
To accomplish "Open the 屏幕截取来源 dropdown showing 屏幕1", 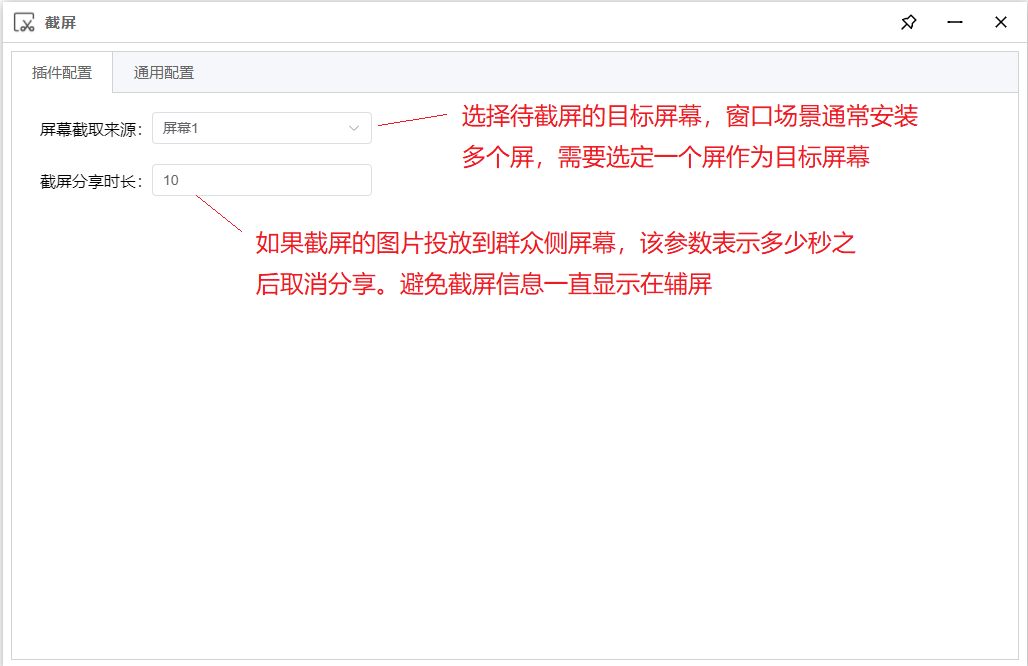I will click(250, 128).
